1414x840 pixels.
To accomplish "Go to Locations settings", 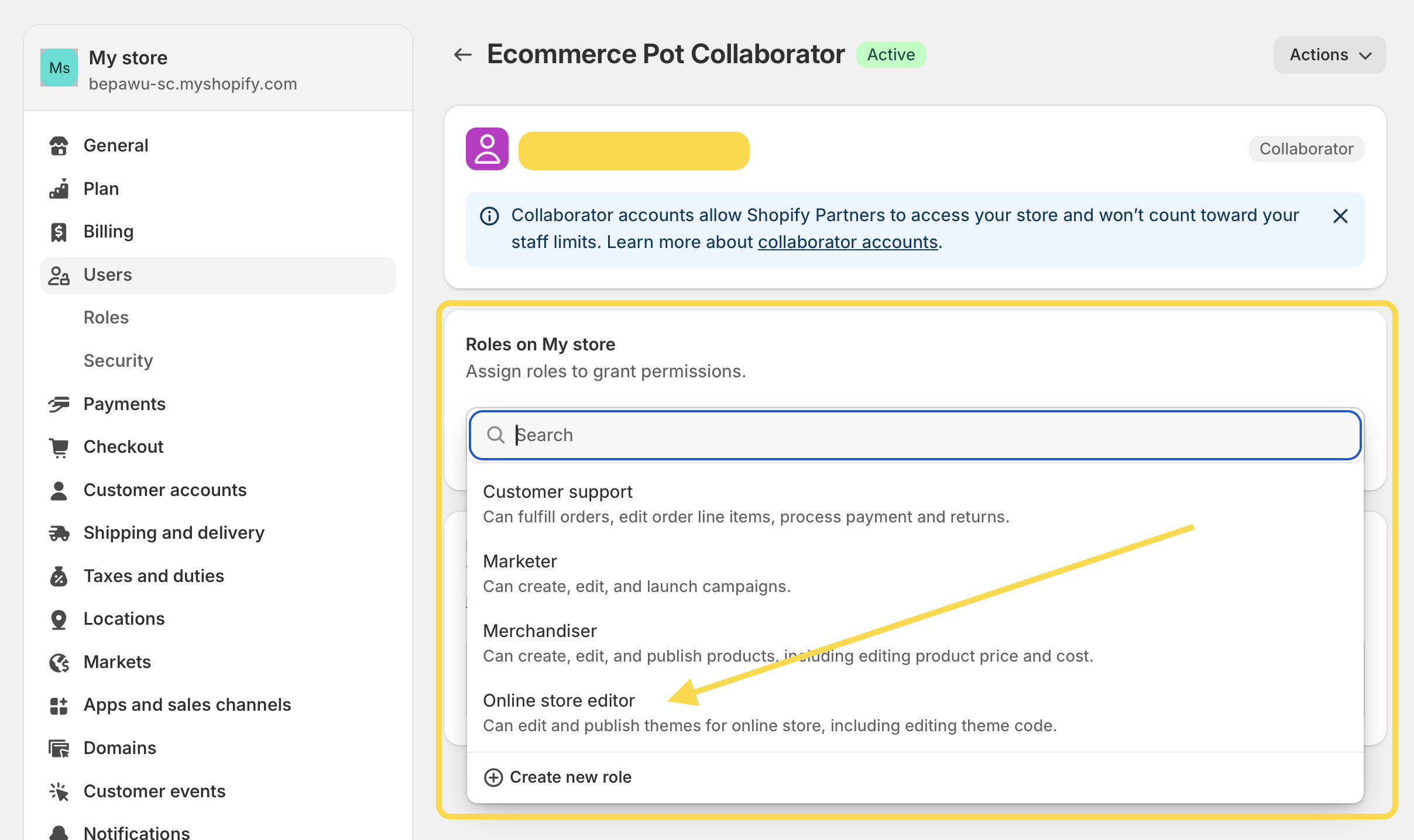I will coord(218,619).
